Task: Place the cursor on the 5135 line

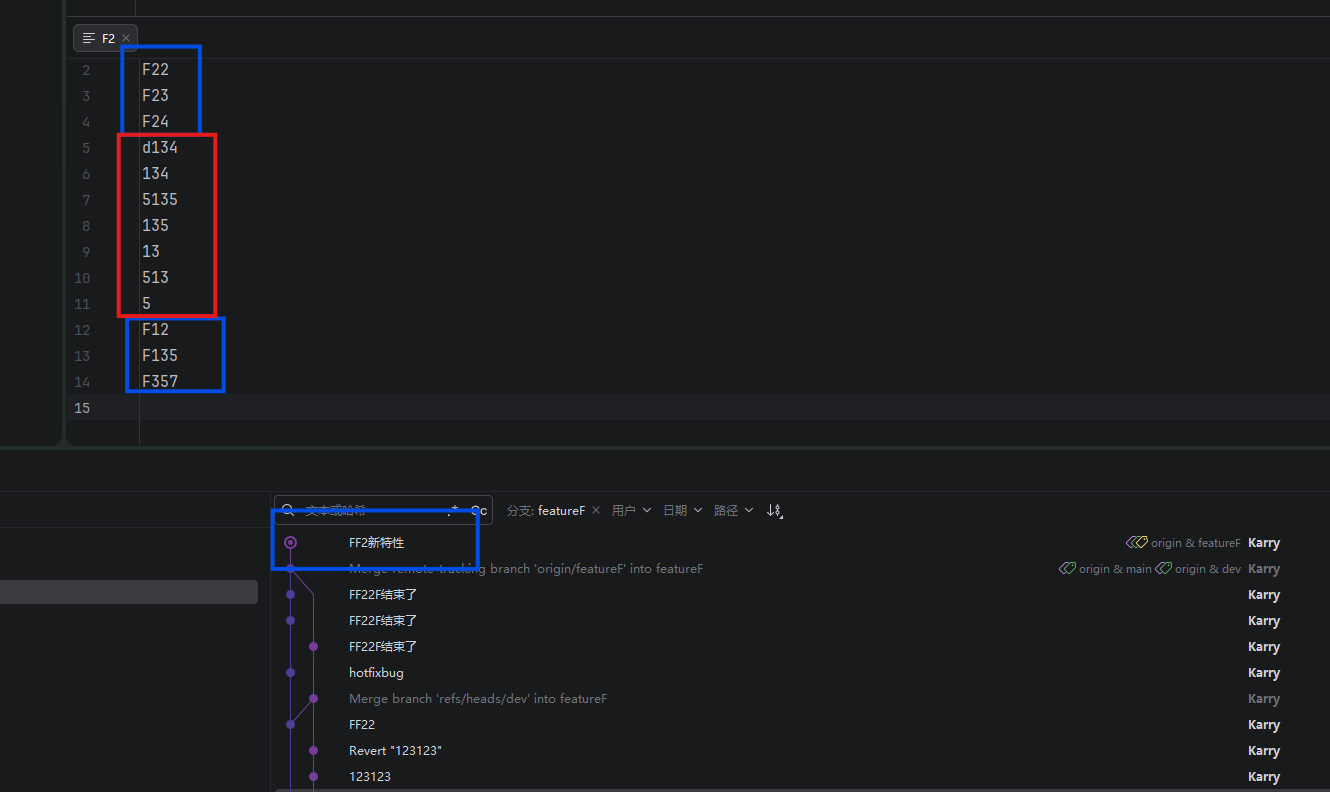Action: (x=160, y=200)
